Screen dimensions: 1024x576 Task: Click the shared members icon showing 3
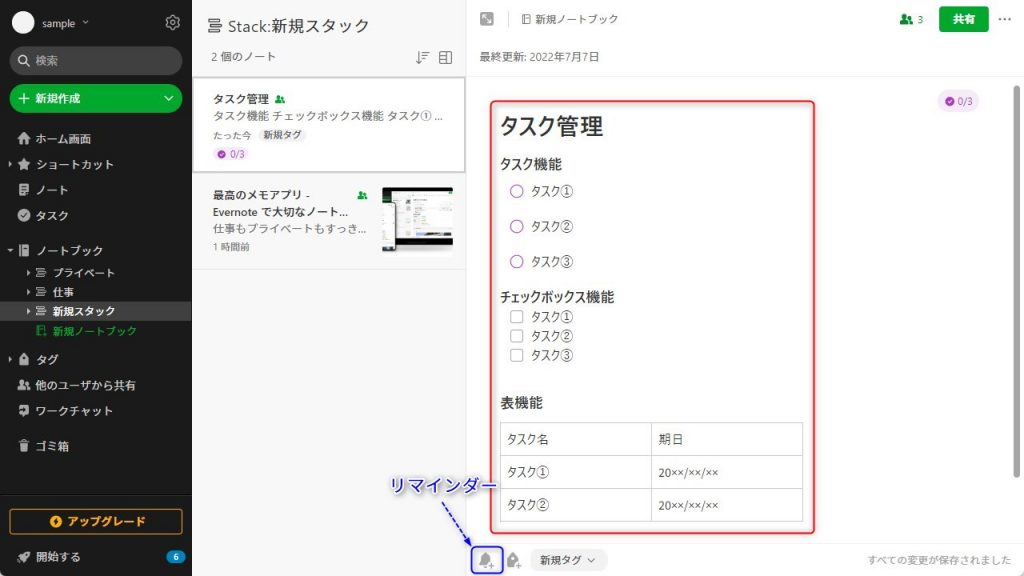[x=911, y=20]
